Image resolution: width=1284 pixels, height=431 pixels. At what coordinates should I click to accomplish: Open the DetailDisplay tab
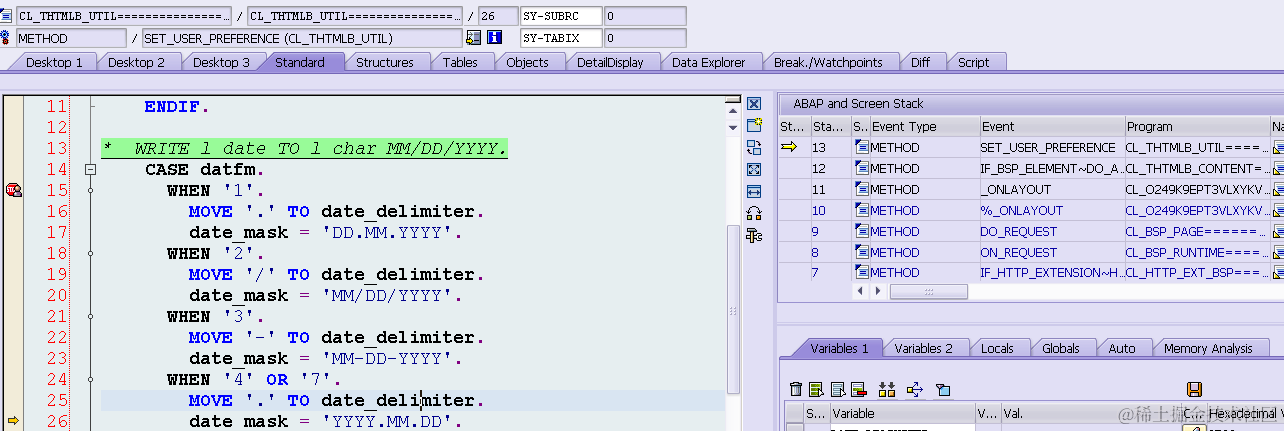click(610, 62)
